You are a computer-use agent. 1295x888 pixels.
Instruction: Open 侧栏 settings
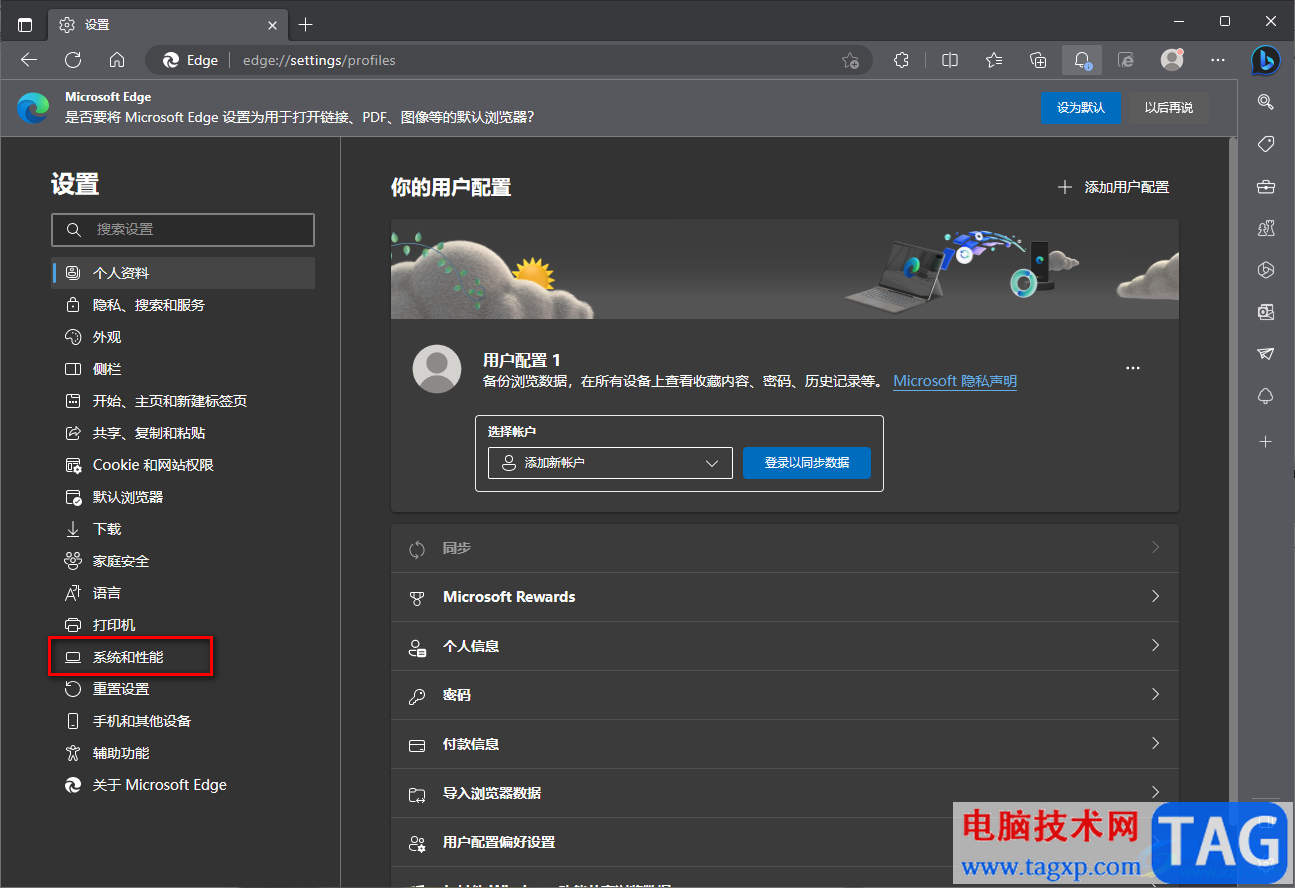(183, 369)
